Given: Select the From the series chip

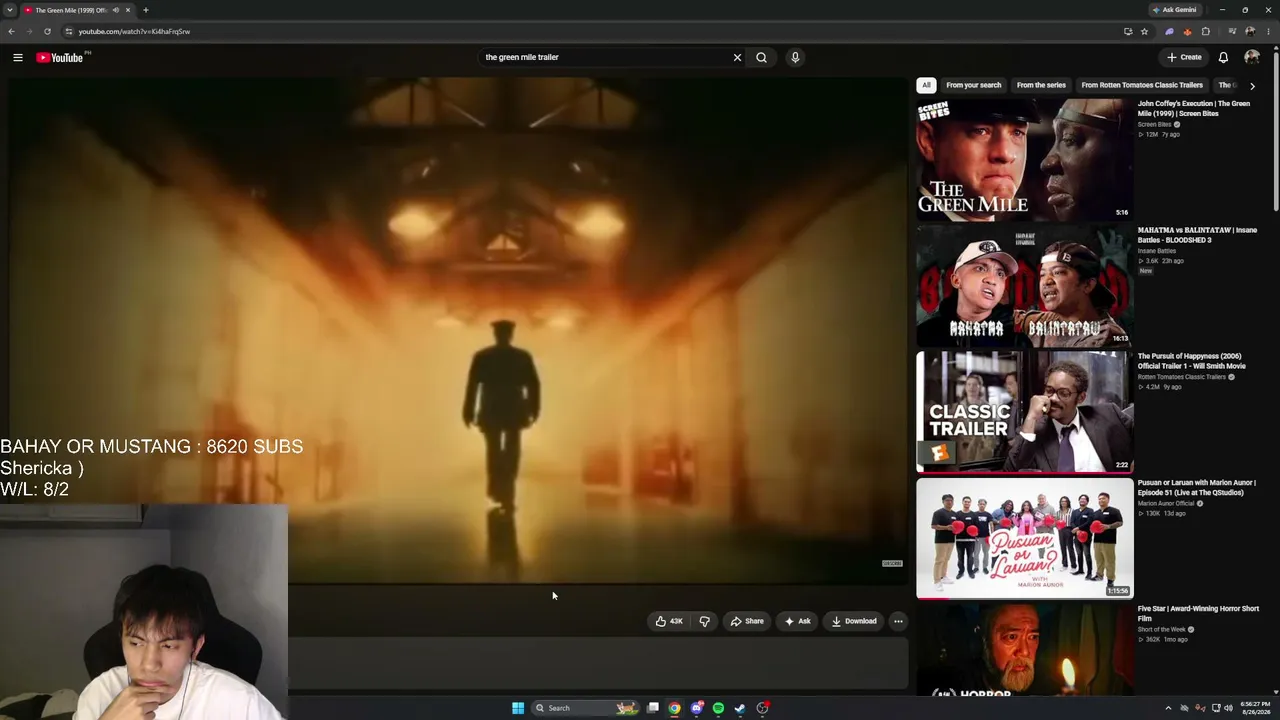Looking at the screenshot, I should (x=1041, y=85).
